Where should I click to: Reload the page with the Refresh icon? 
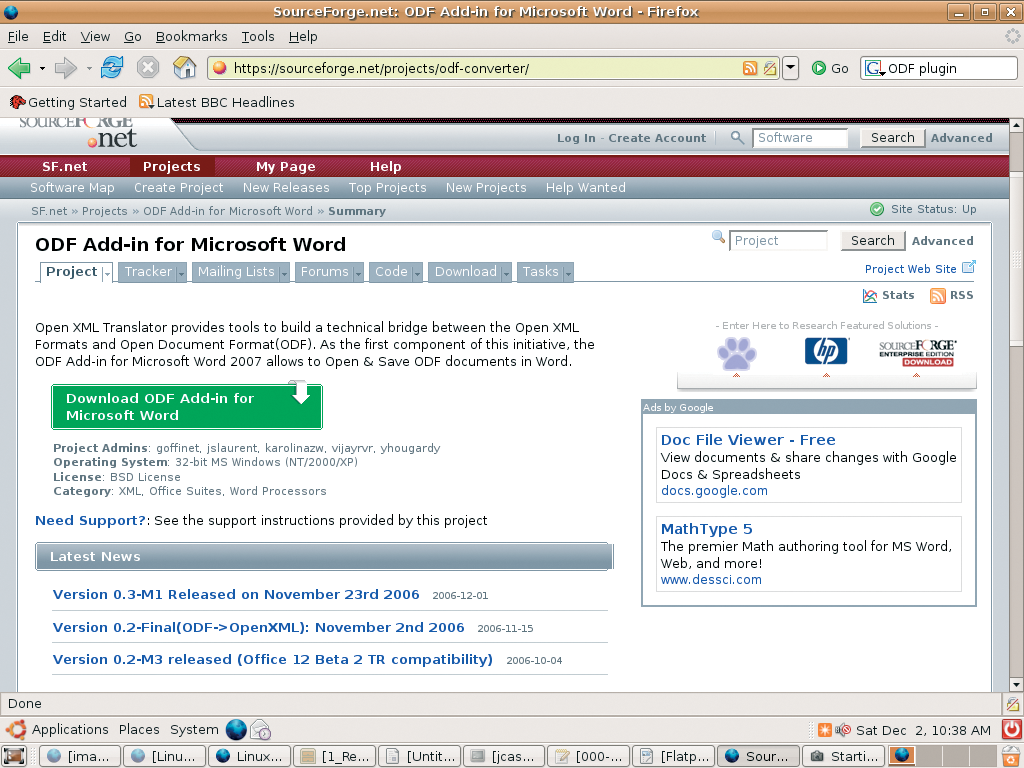point(112,67)
